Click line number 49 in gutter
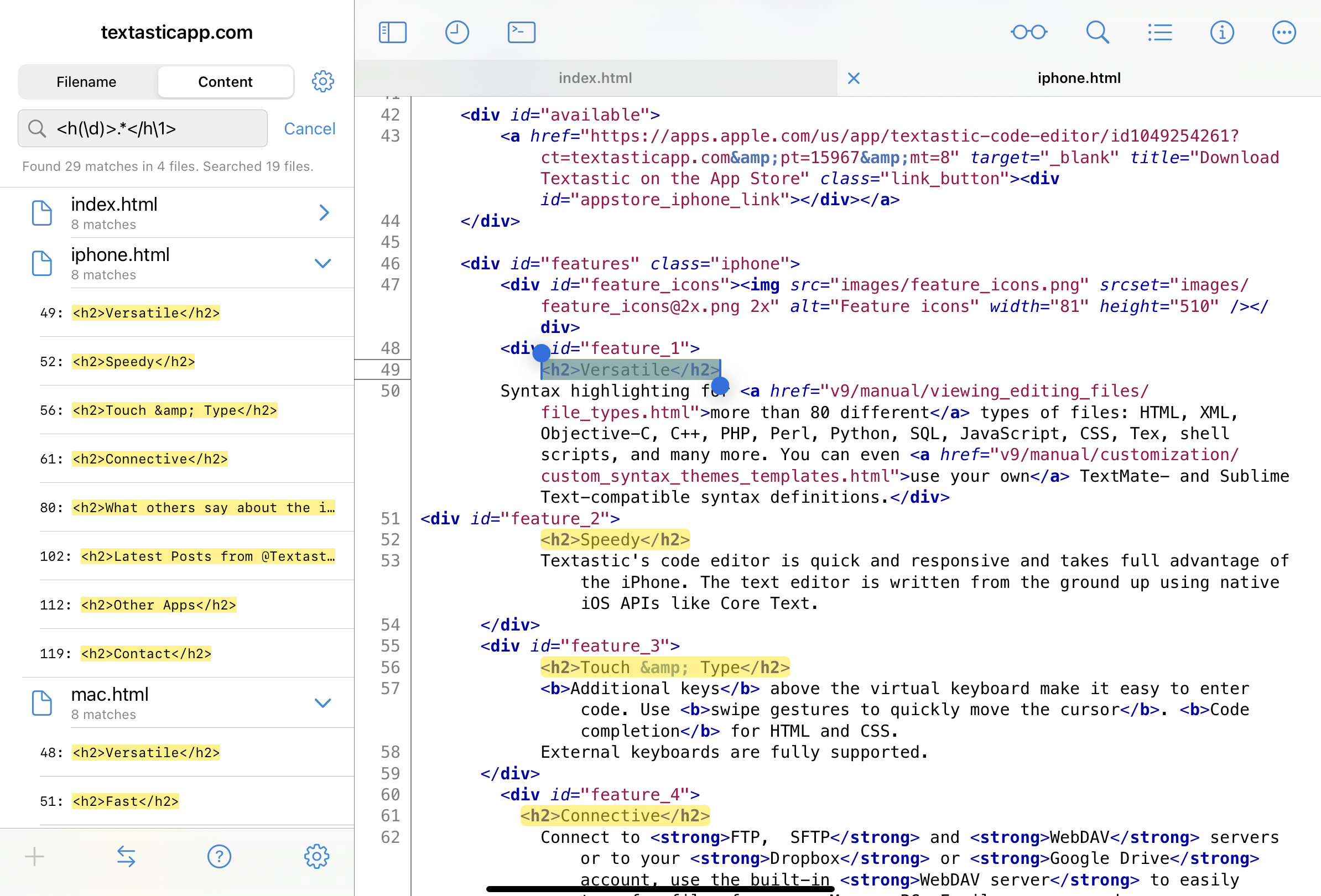The width and height of the screenshot is (1321, 896). pyautogui.click(x=390, y=370)
